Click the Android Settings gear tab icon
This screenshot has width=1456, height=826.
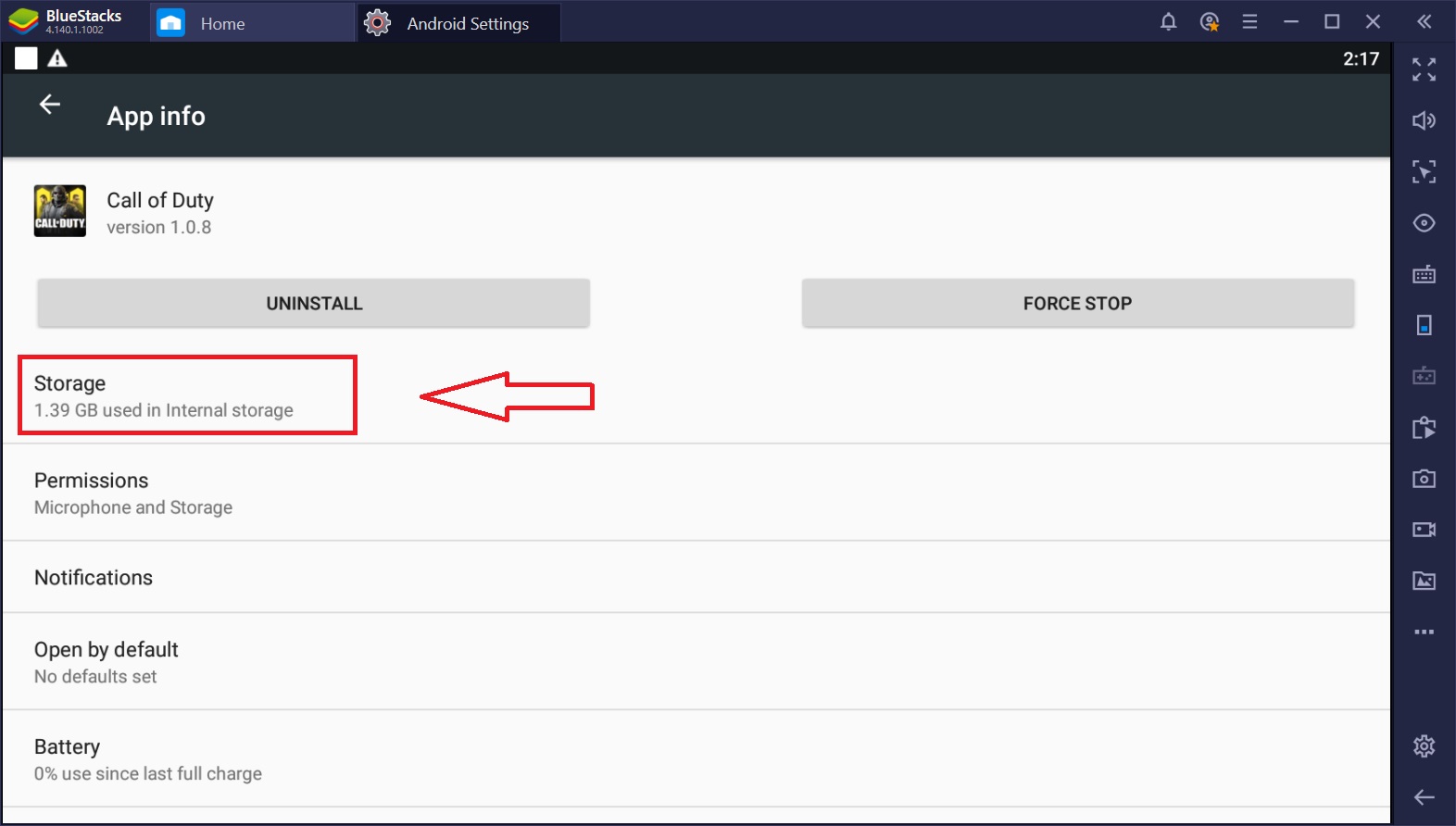(377, 23)
